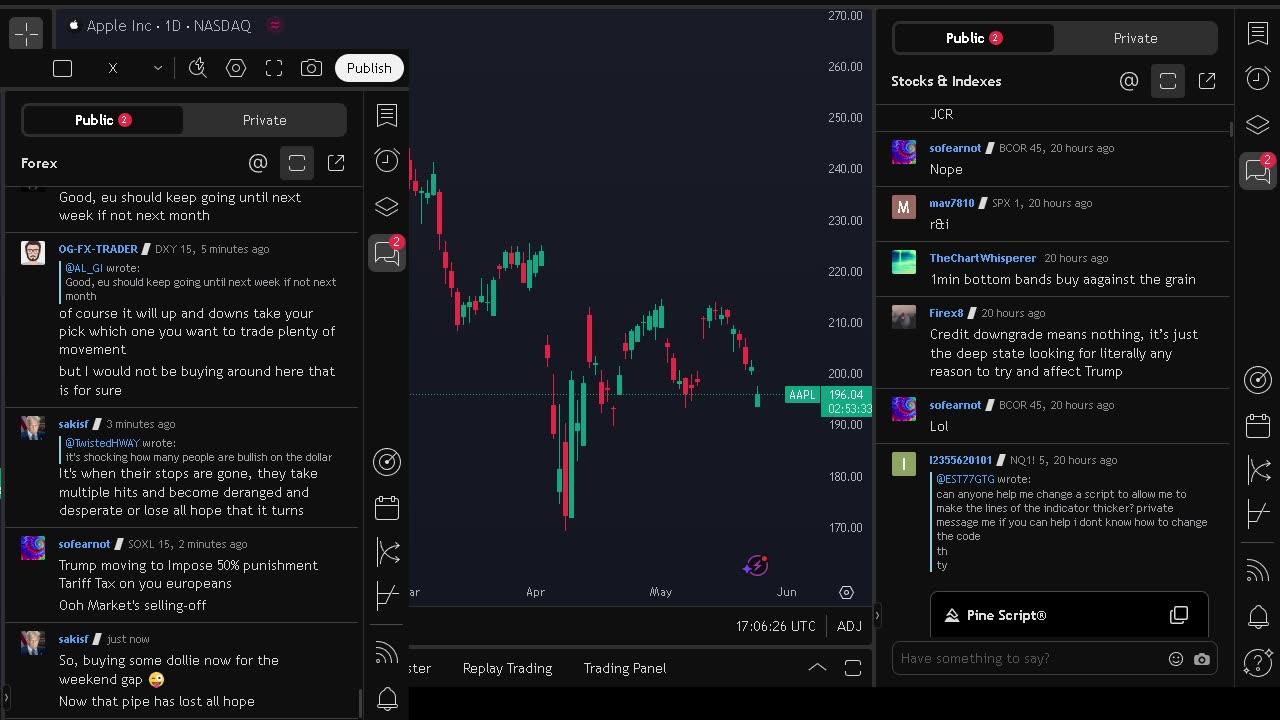
Task: Open watchlist icon in right sidebar
Action: [1258, 33]
